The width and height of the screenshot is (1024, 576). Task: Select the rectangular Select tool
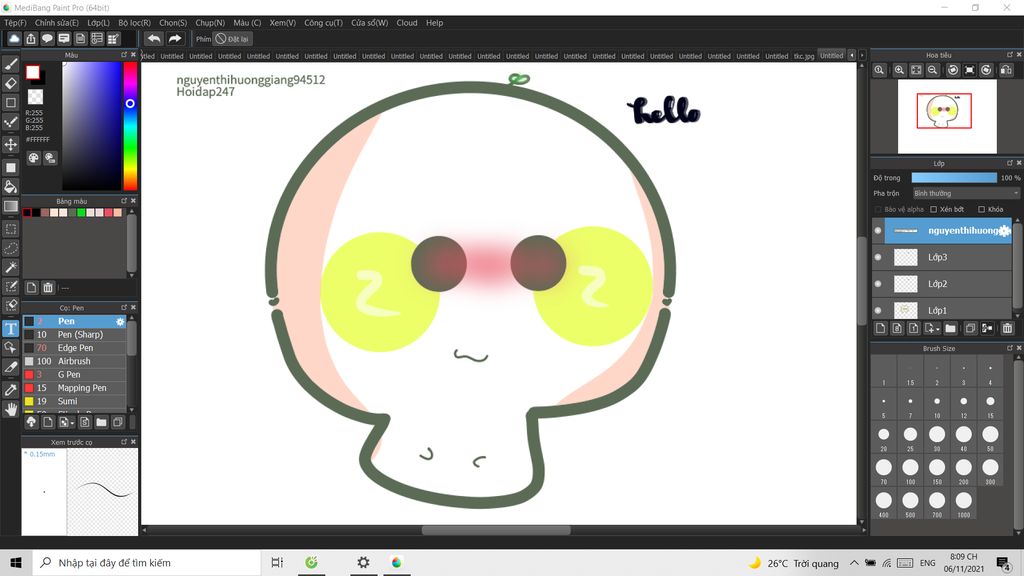[10, 229]
